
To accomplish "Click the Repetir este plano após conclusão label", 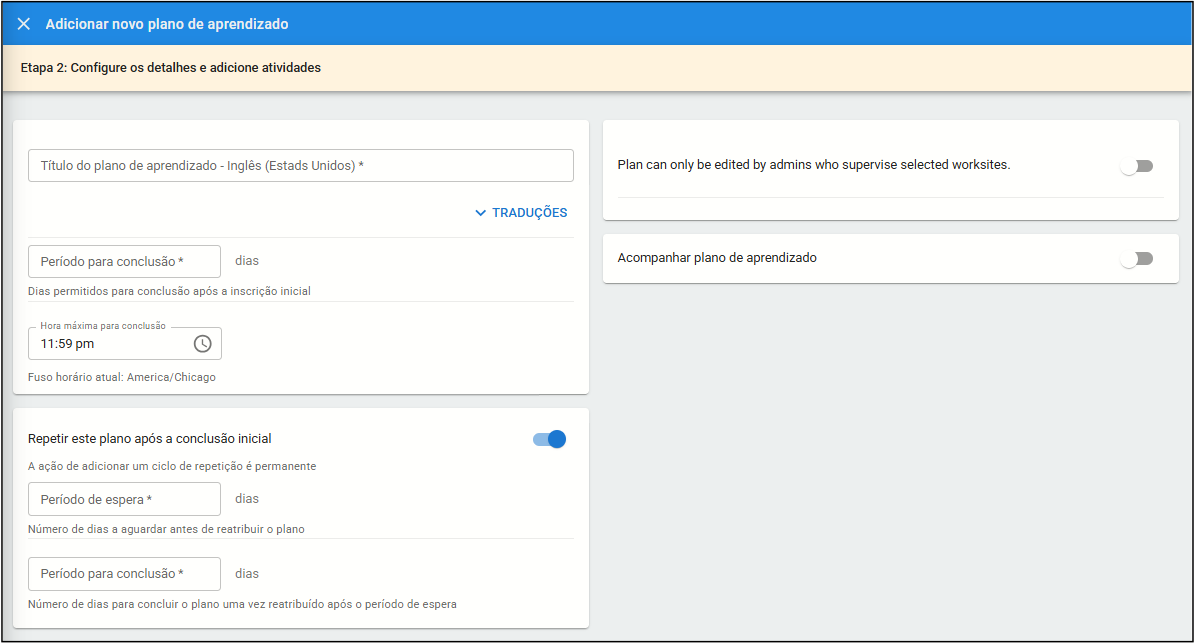I will coord(150,439).
